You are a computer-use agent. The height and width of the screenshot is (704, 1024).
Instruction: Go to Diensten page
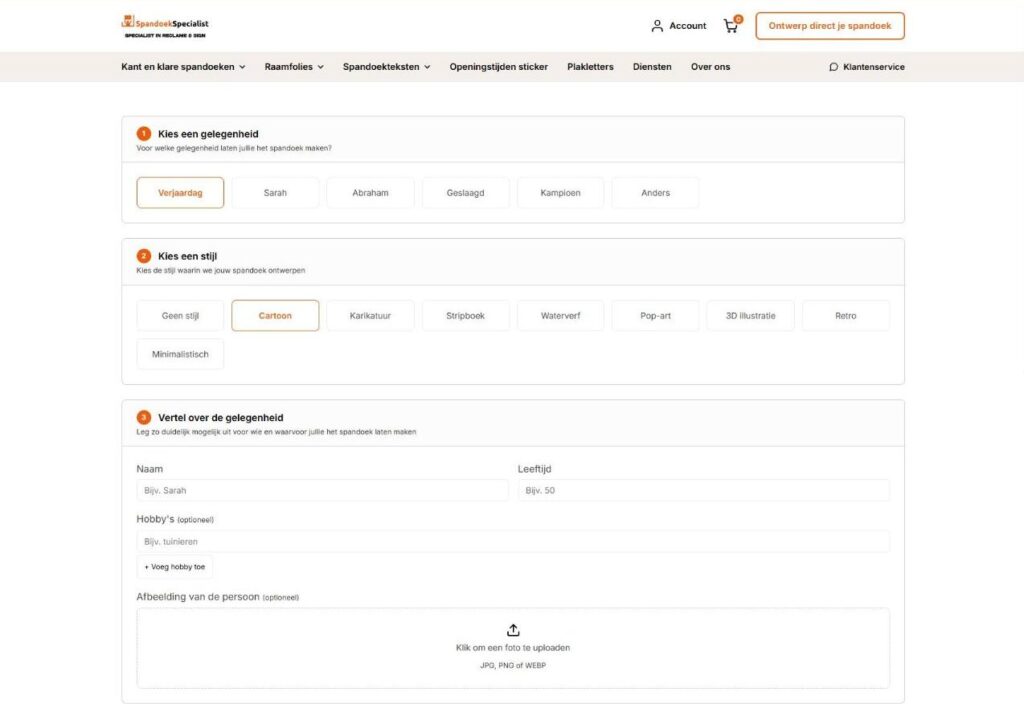pos(652,67)
